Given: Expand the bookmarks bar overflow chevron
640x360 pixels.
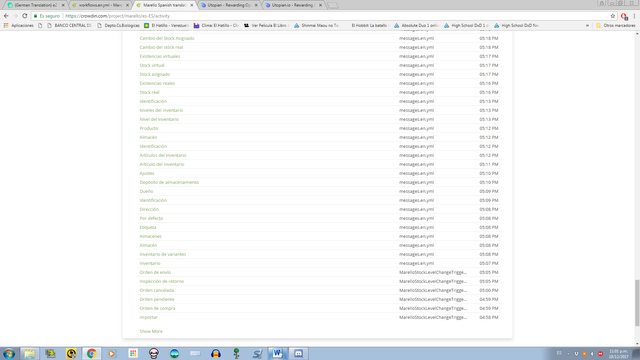Looking at the screenshot, I should tap(587, 25).
